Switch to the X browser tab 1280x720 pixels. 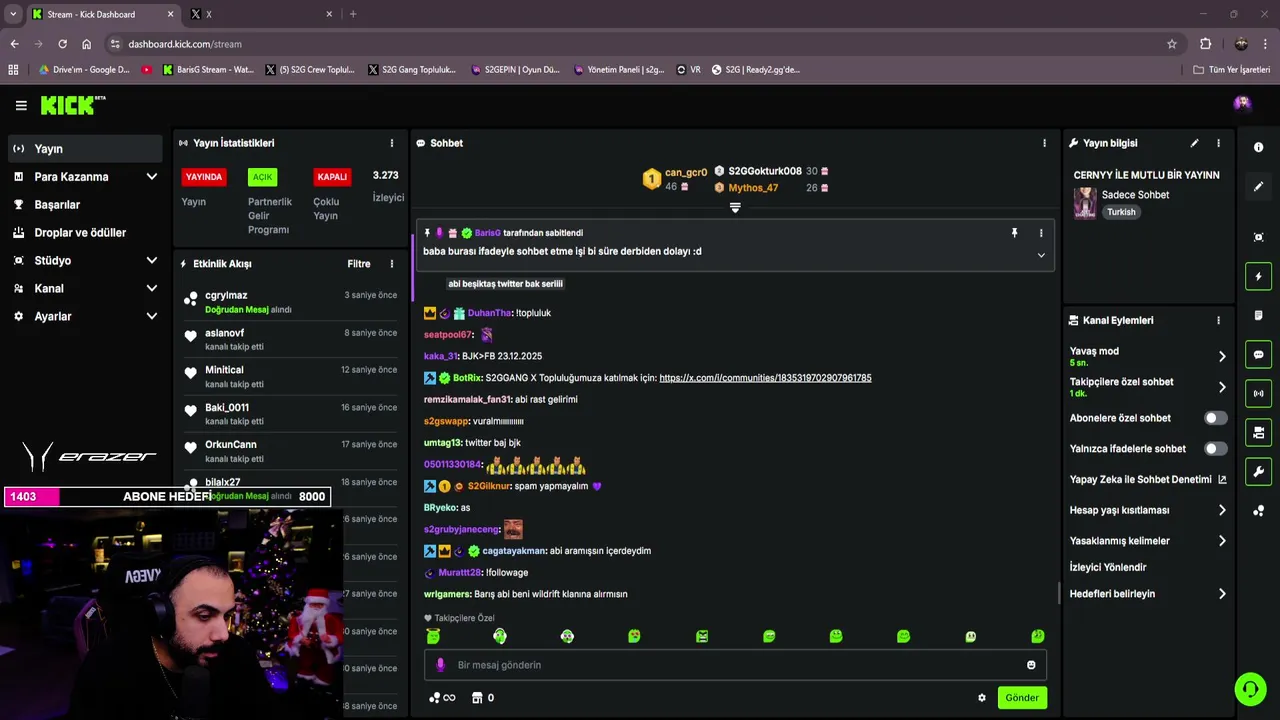tap(262, 14)
